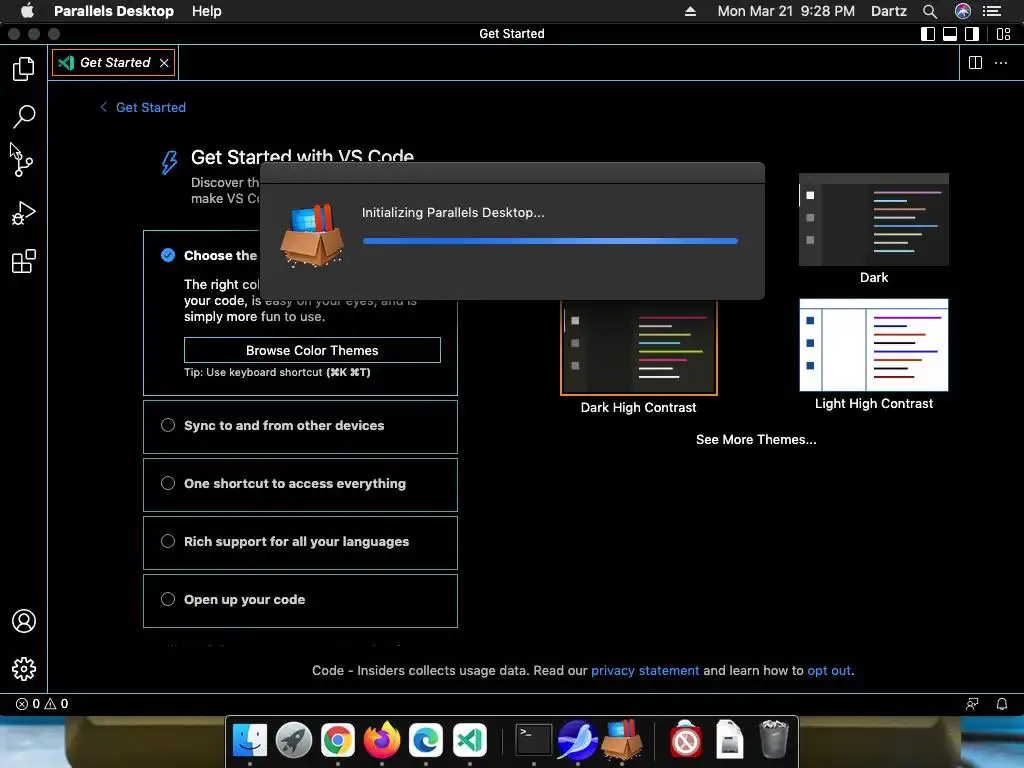Toggle the secondary side bar layout icon
Screen dimensions: 1024x768
click(972, 34)
